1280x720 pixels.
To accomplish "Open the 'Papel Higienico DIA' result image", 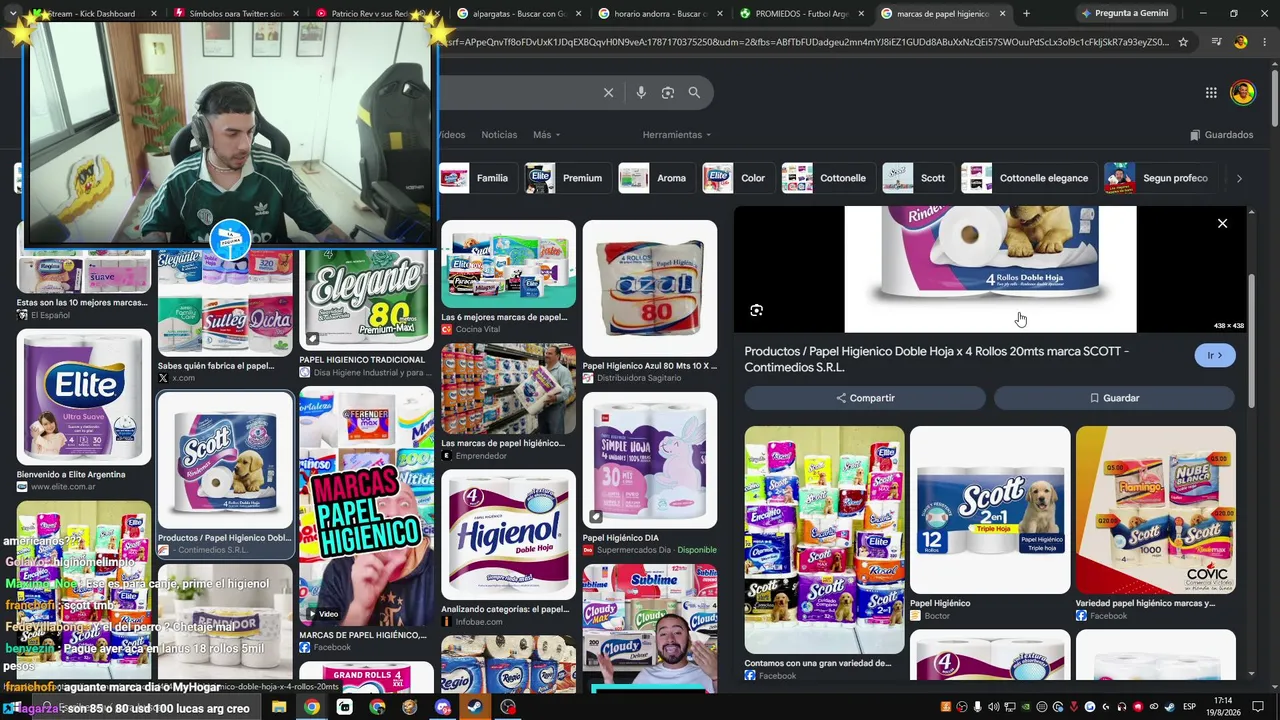I will click(650, 459).
